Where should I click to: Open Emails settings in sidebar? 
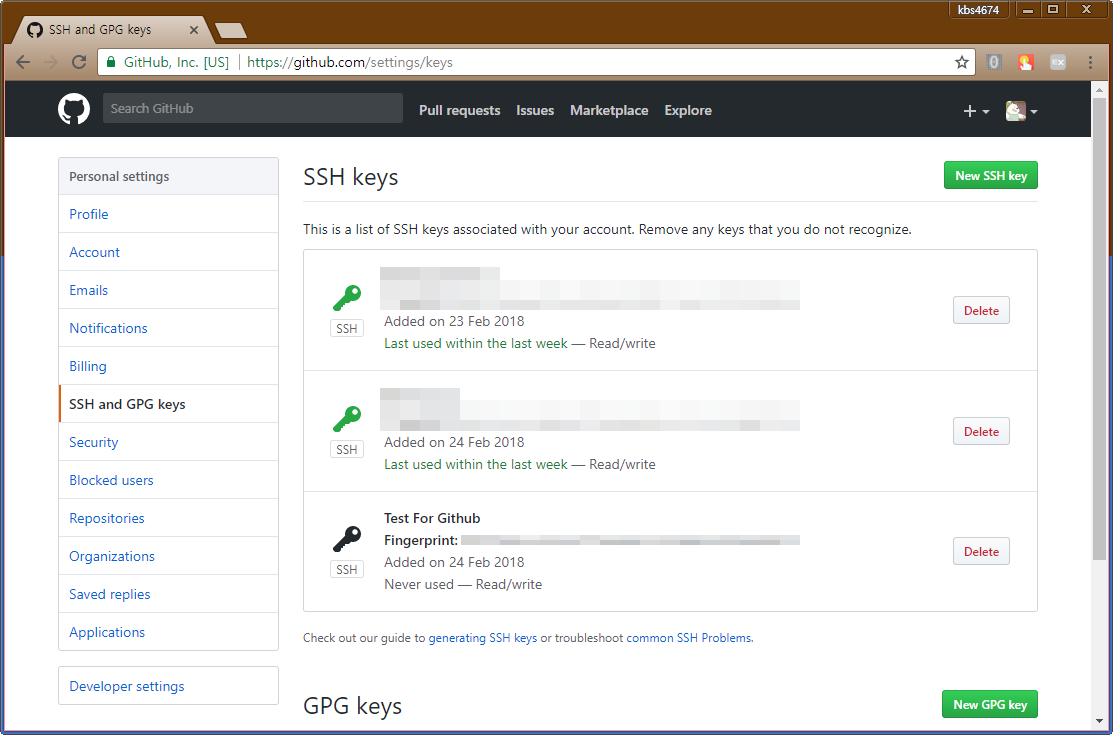[x=168, y=290]
